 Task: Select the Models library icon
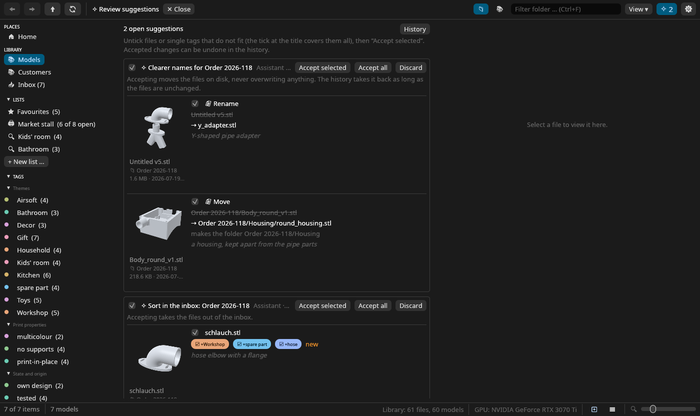11,59
